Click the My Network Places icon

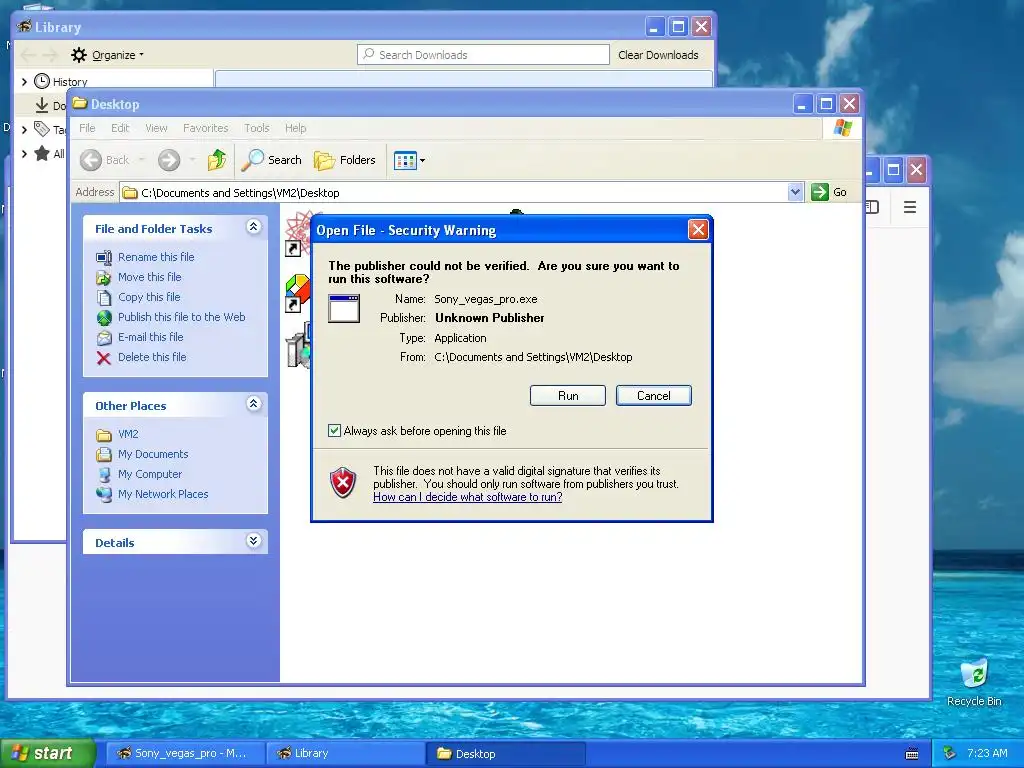coord(104,495)
